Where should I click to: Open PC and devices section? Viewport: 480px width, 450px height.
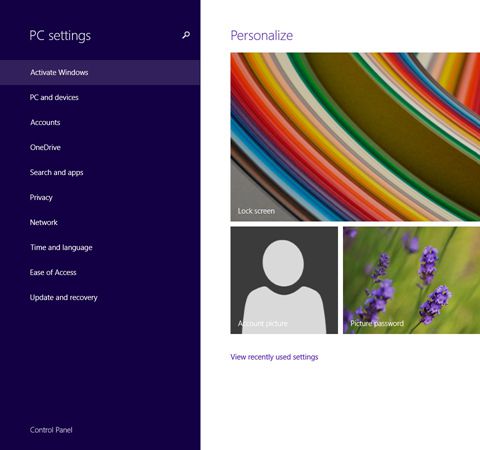[100, 97]
